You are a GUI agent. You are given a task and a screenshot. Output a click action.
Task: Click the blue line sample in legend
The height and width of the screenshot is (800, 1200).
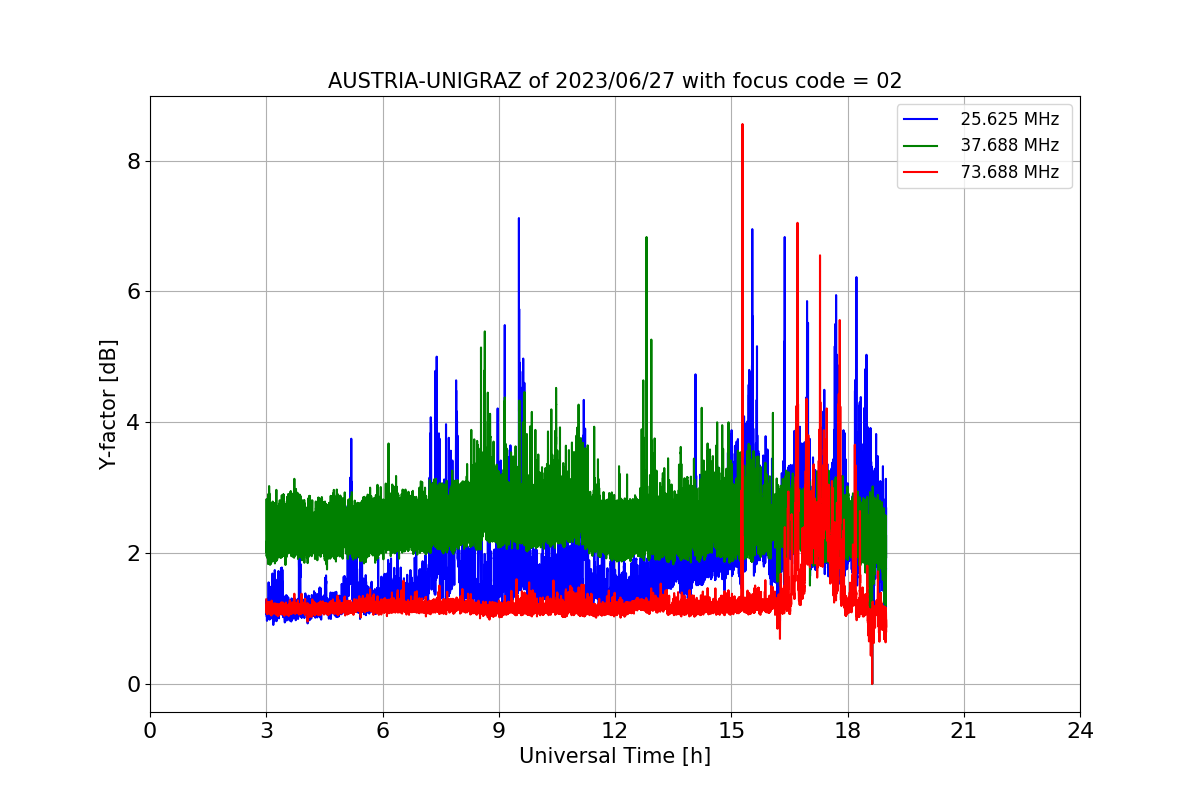click(x=921, y=119)
